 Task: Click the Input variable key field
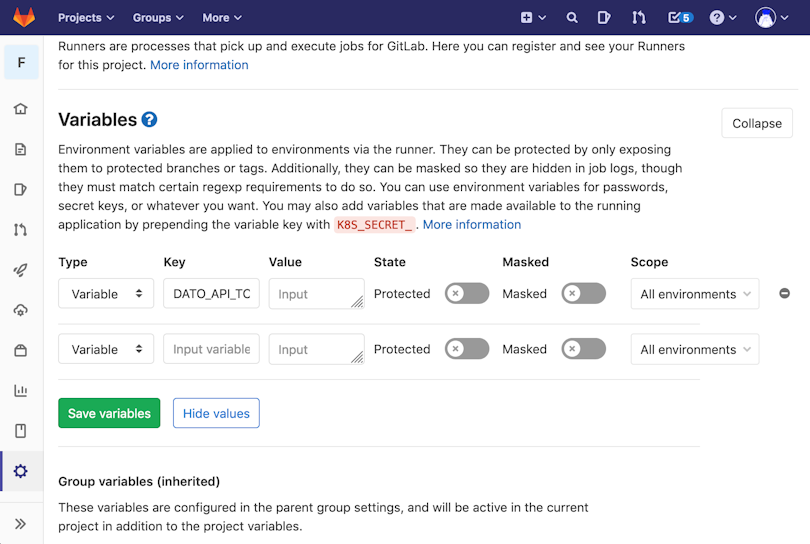[211, 349]
